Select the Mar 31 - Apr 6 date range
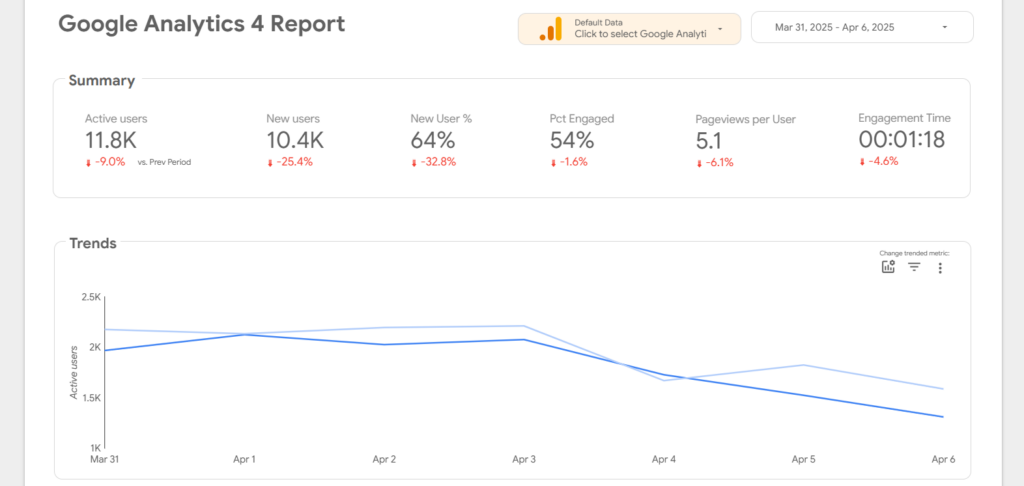The image size is (1024, 486). (833, 28)
